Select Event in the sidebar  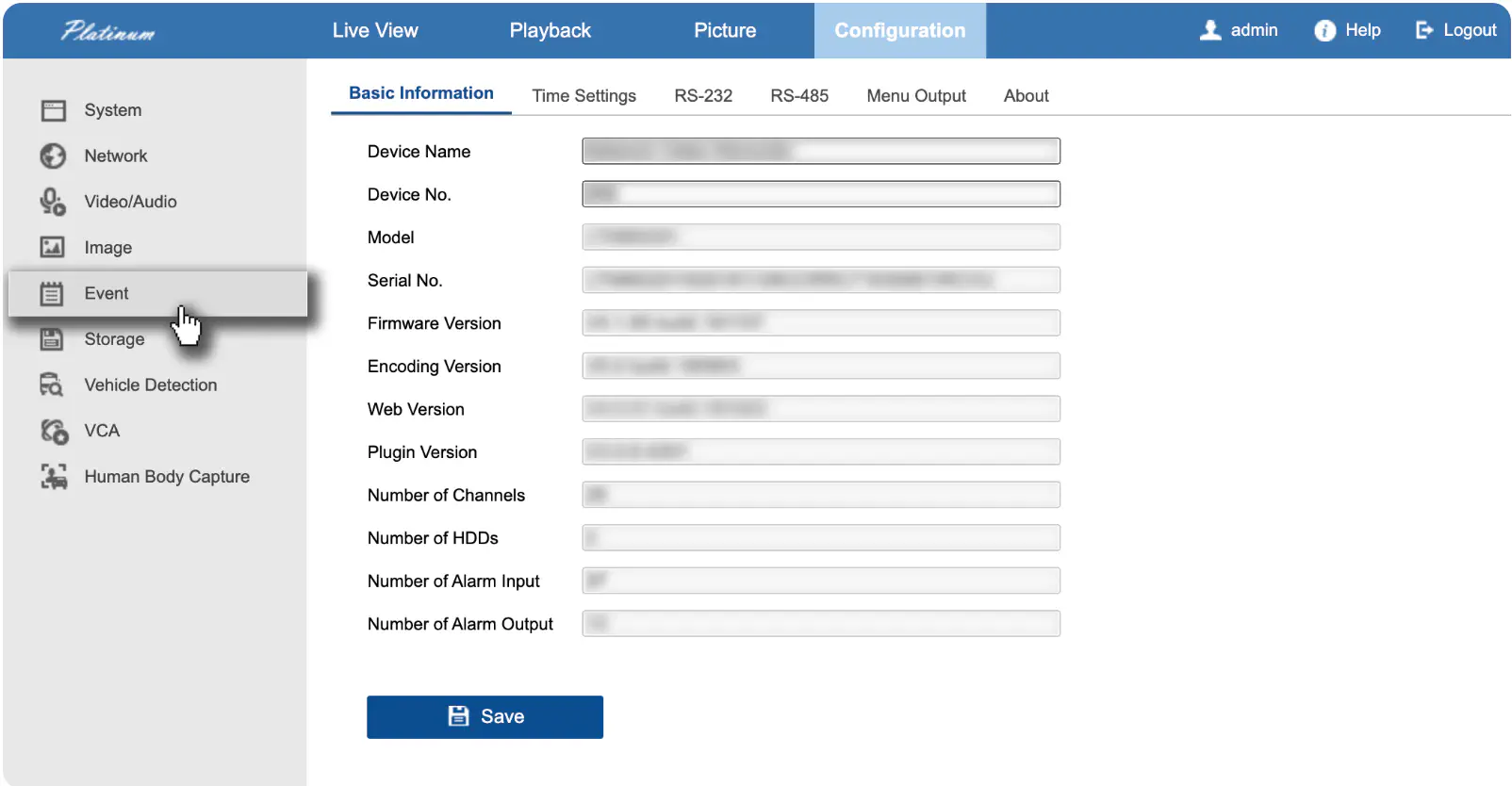tap(157, 293)
